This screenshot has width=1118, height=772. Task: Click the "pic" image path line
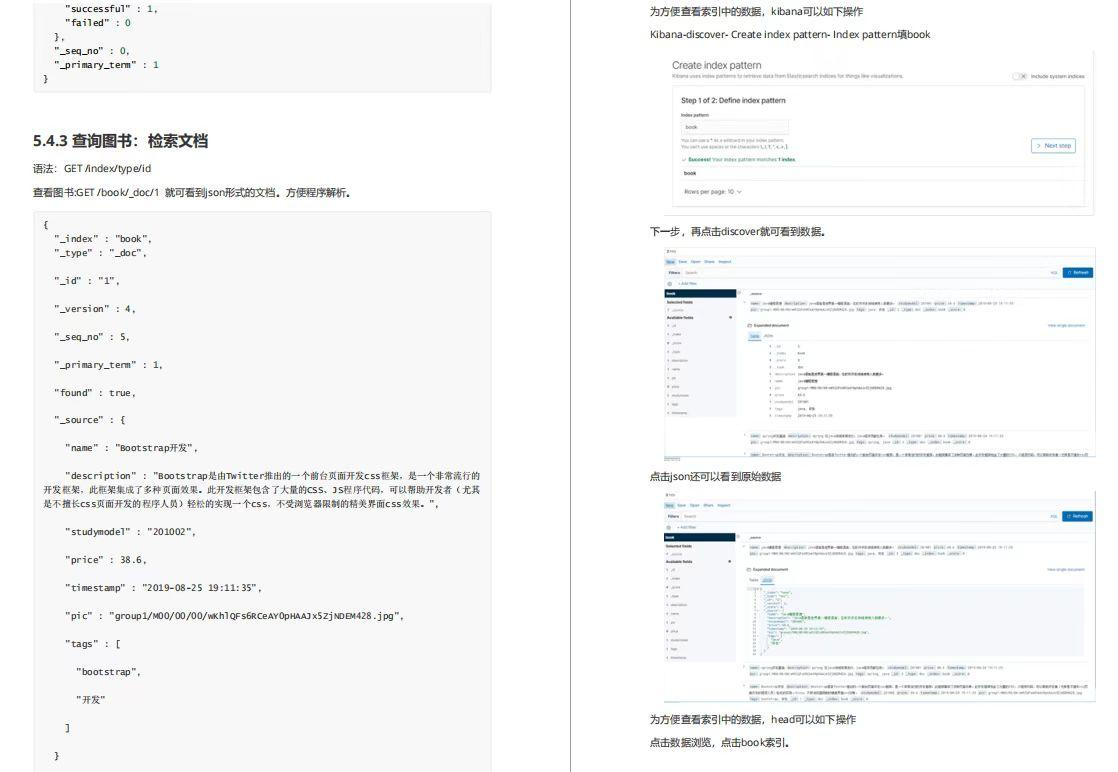pyautogui.click(x=235, y=616)
